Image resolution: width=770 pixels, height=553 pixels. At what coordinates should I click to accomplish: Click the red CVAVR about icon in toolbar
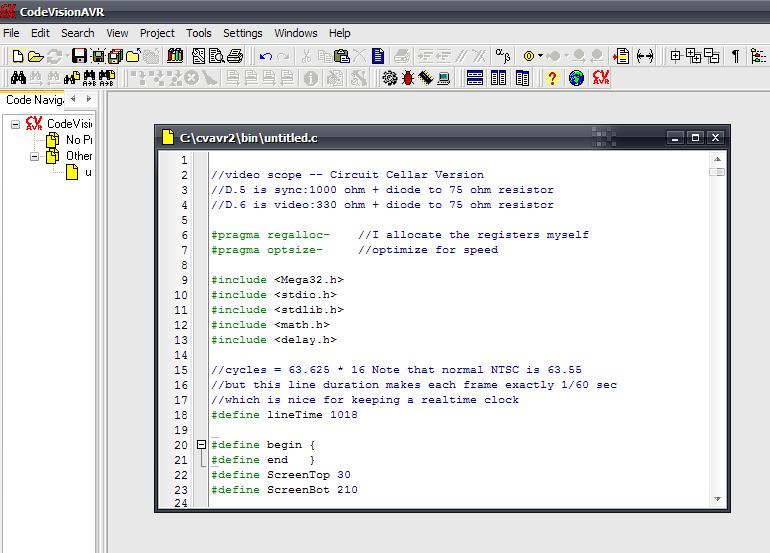click(601, 77)
